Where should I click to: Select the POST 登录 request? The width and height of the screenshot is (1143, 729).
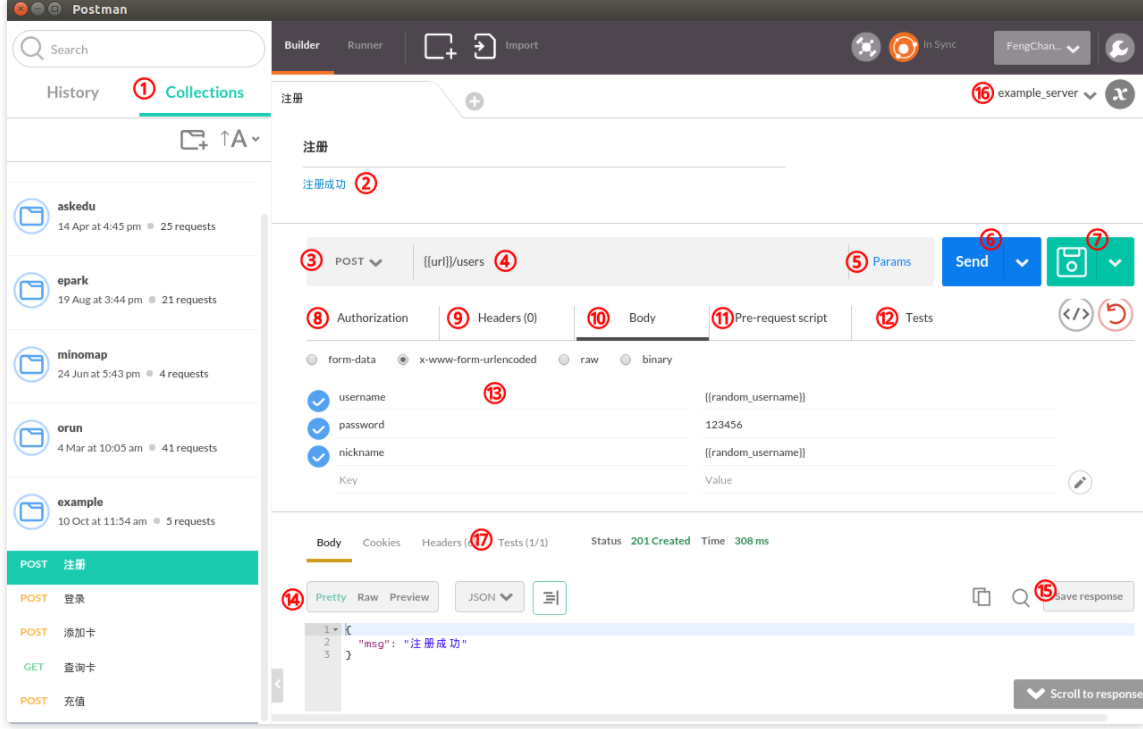(133, 599)
